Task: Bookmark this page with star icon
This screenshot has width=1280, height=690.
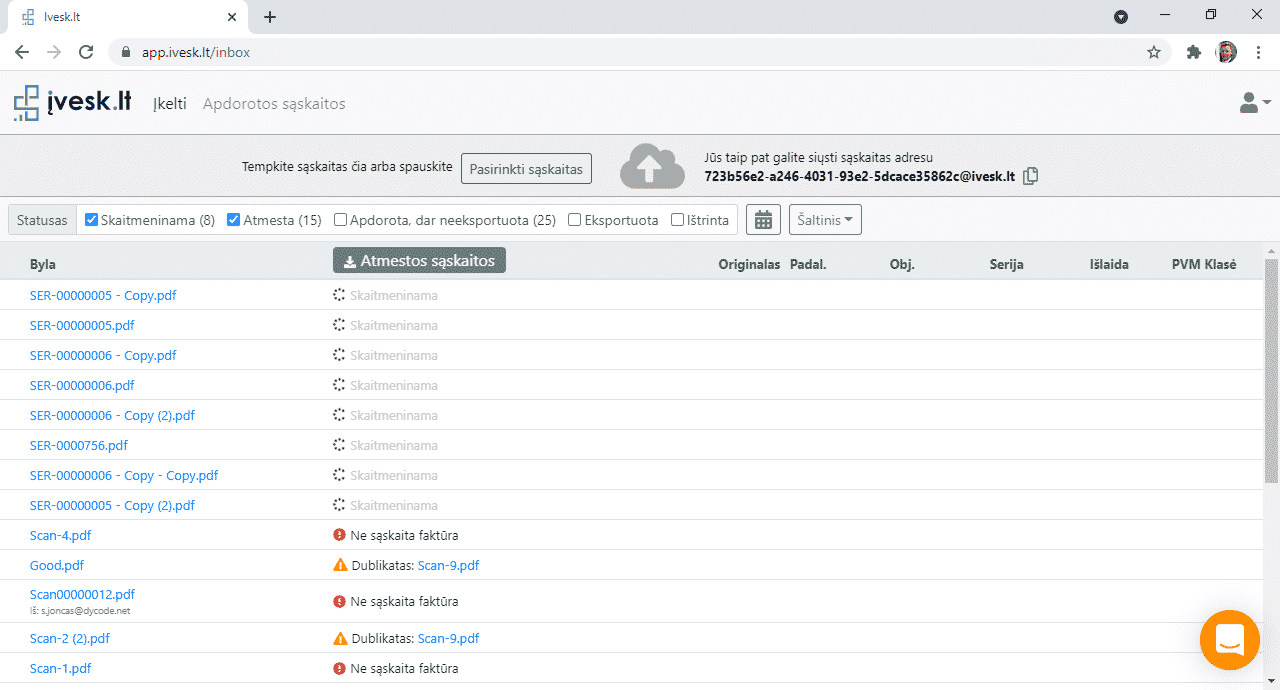Action: click(1154, 52)
